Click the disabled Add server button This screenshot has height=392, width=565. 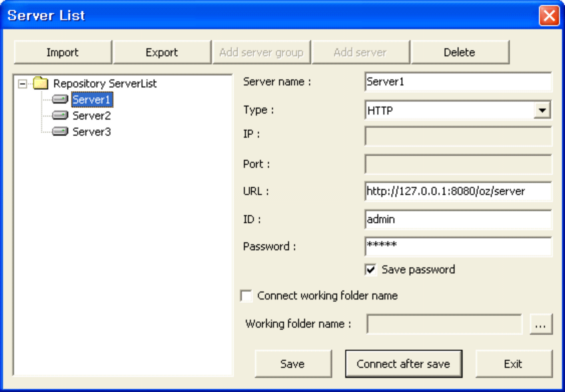point(360,52)
